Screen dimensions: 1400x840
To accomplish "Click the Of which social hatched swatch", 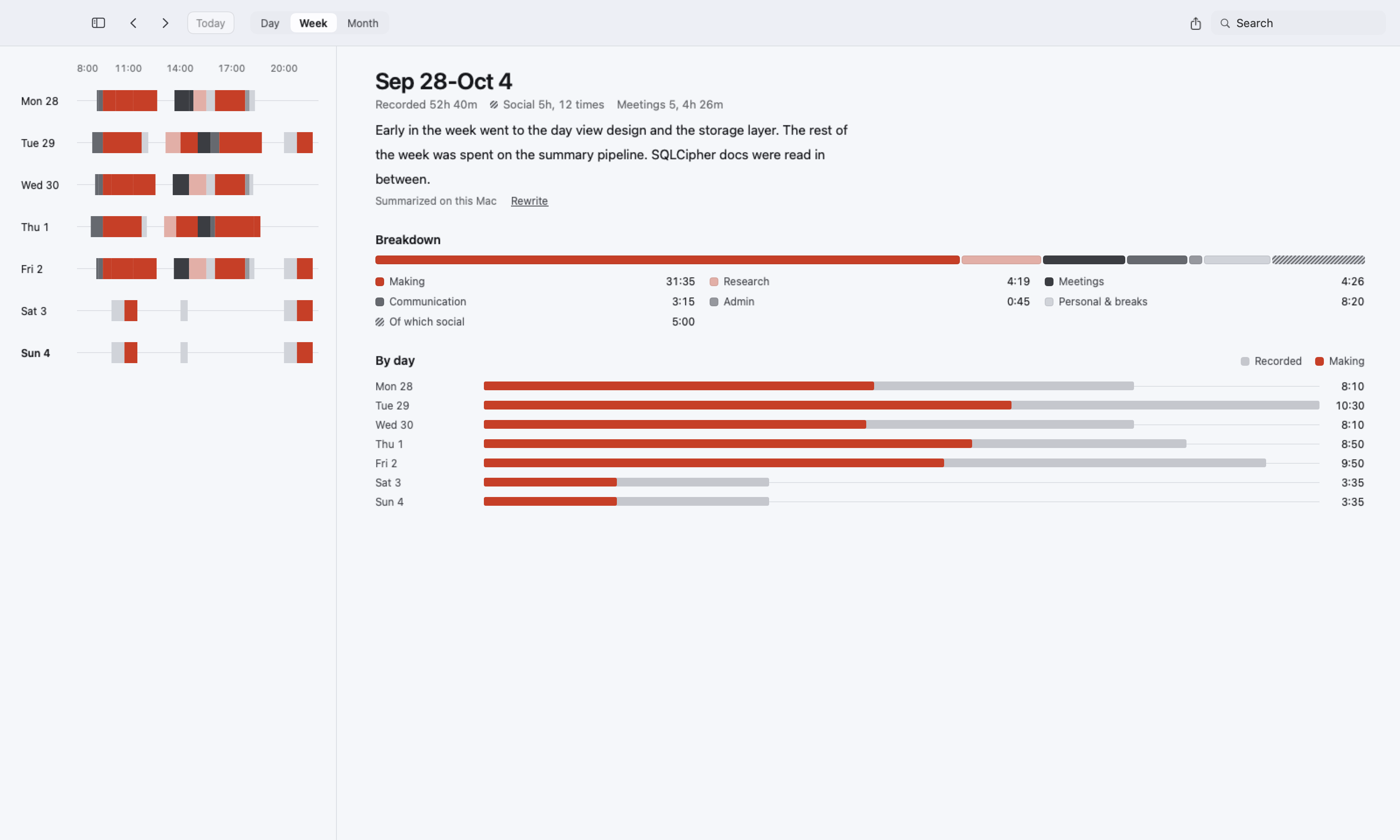I will (380, 322).
